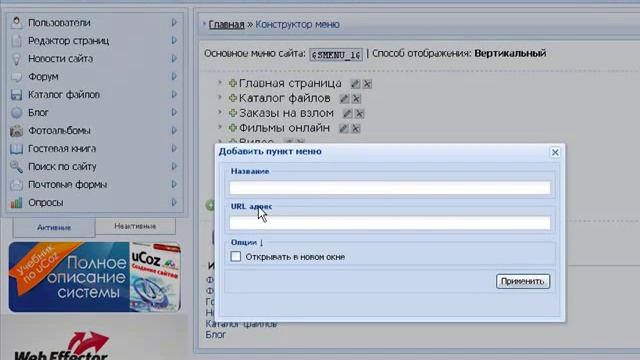Expand Опросы submenu arrow
Image resolution: width=640 pixels, height=360 pixels.
click(174, 202)
